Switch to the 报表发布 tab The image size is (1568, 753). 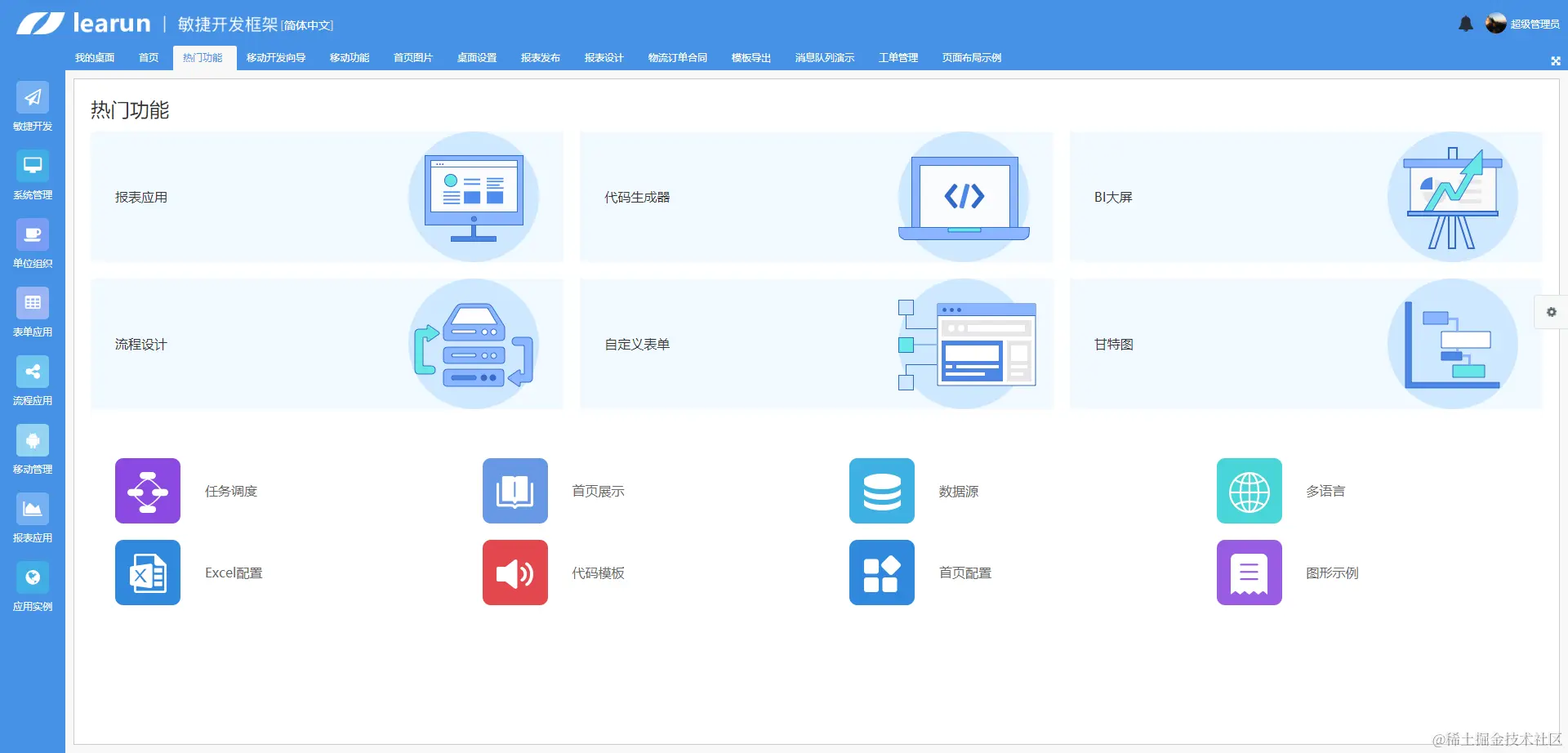(x=541, y=58)
